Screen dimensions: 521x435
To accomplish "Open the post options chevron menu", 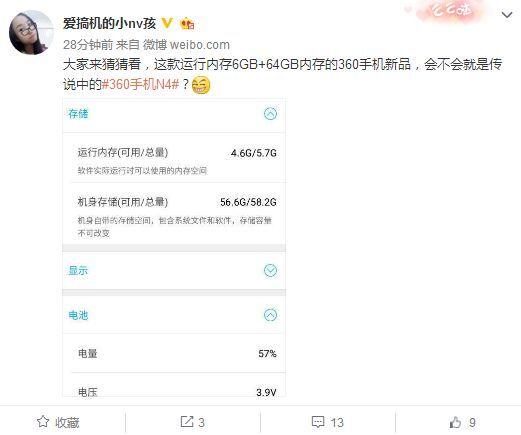I will tap(507, 15).
